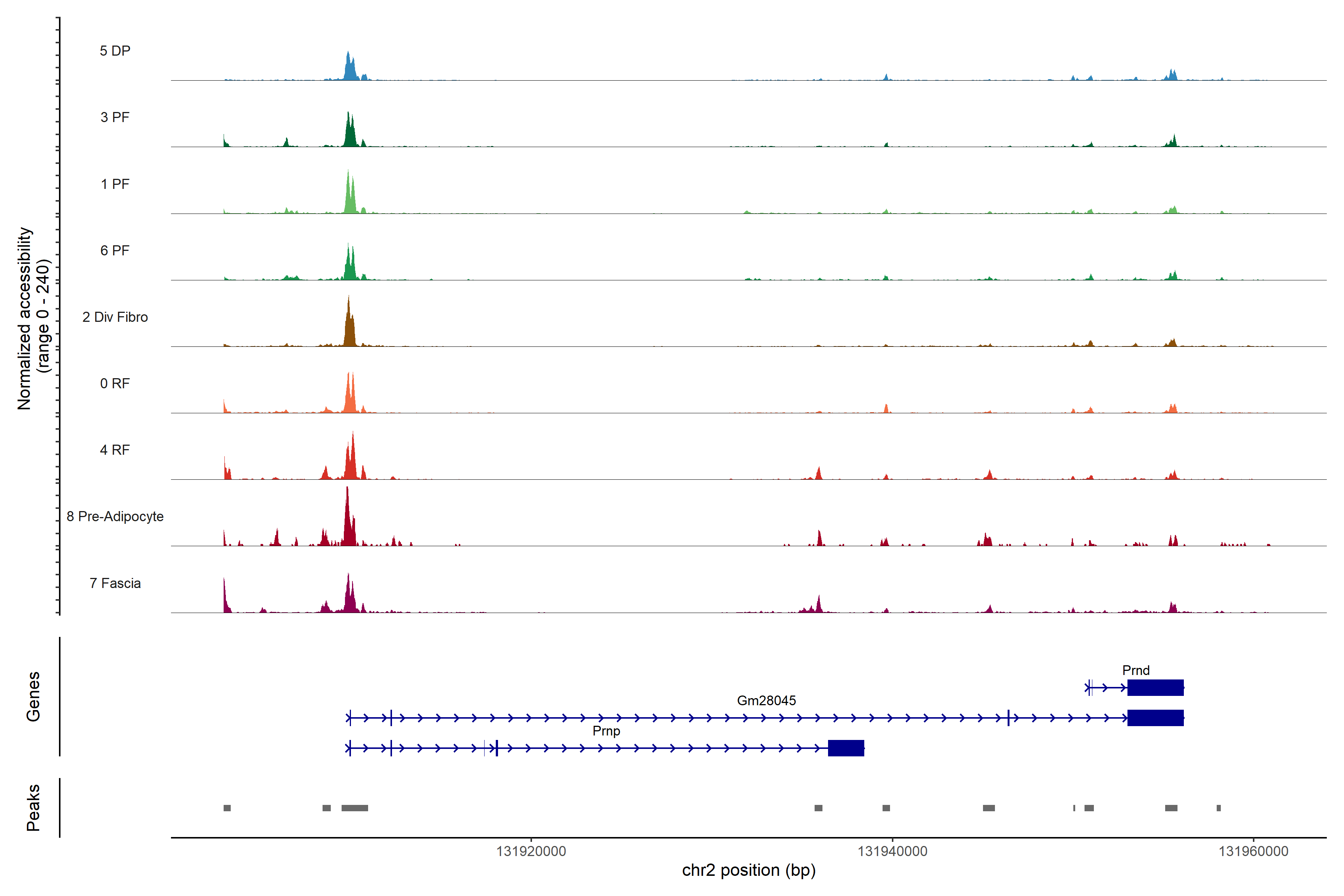Click the leftmost gray peak marker
The width and height of the screenshot is (1344, 896).
pyautogui.click(x=227, y=808)
